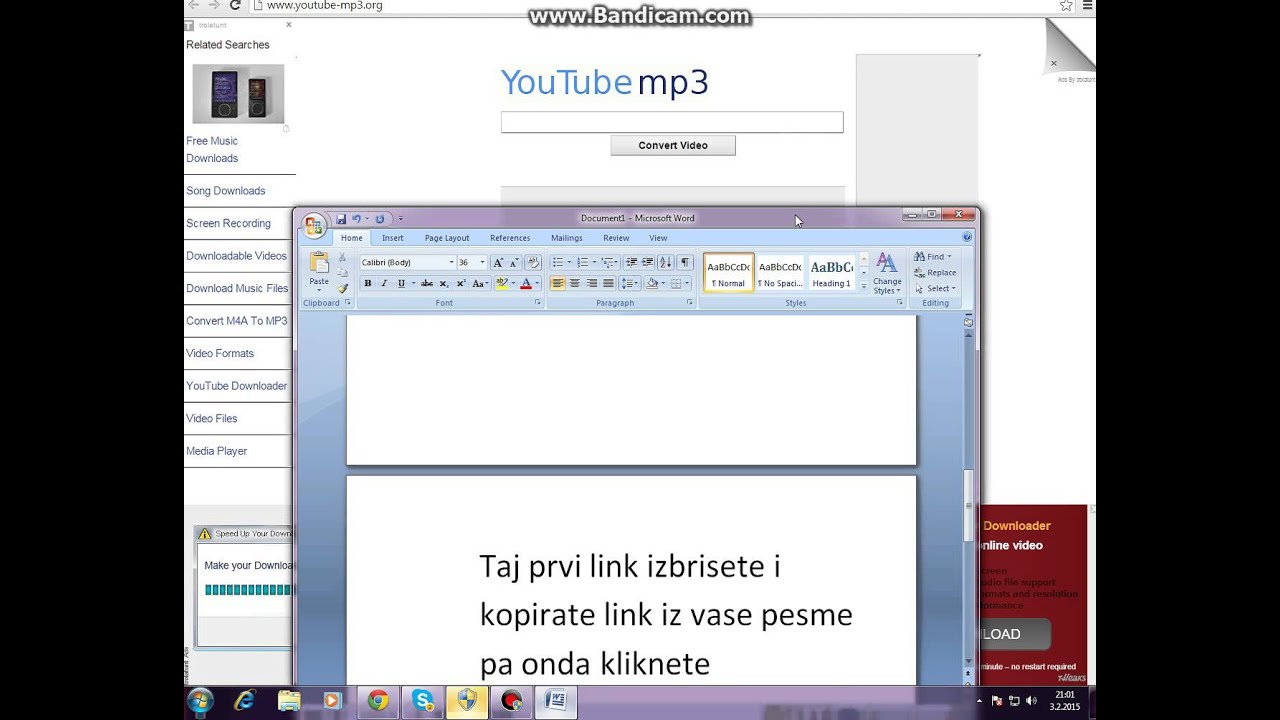Open the line spacing dropdown
Image resolution: width=1280 pixels, height=720 pixels.
click(x=630, y=284)
